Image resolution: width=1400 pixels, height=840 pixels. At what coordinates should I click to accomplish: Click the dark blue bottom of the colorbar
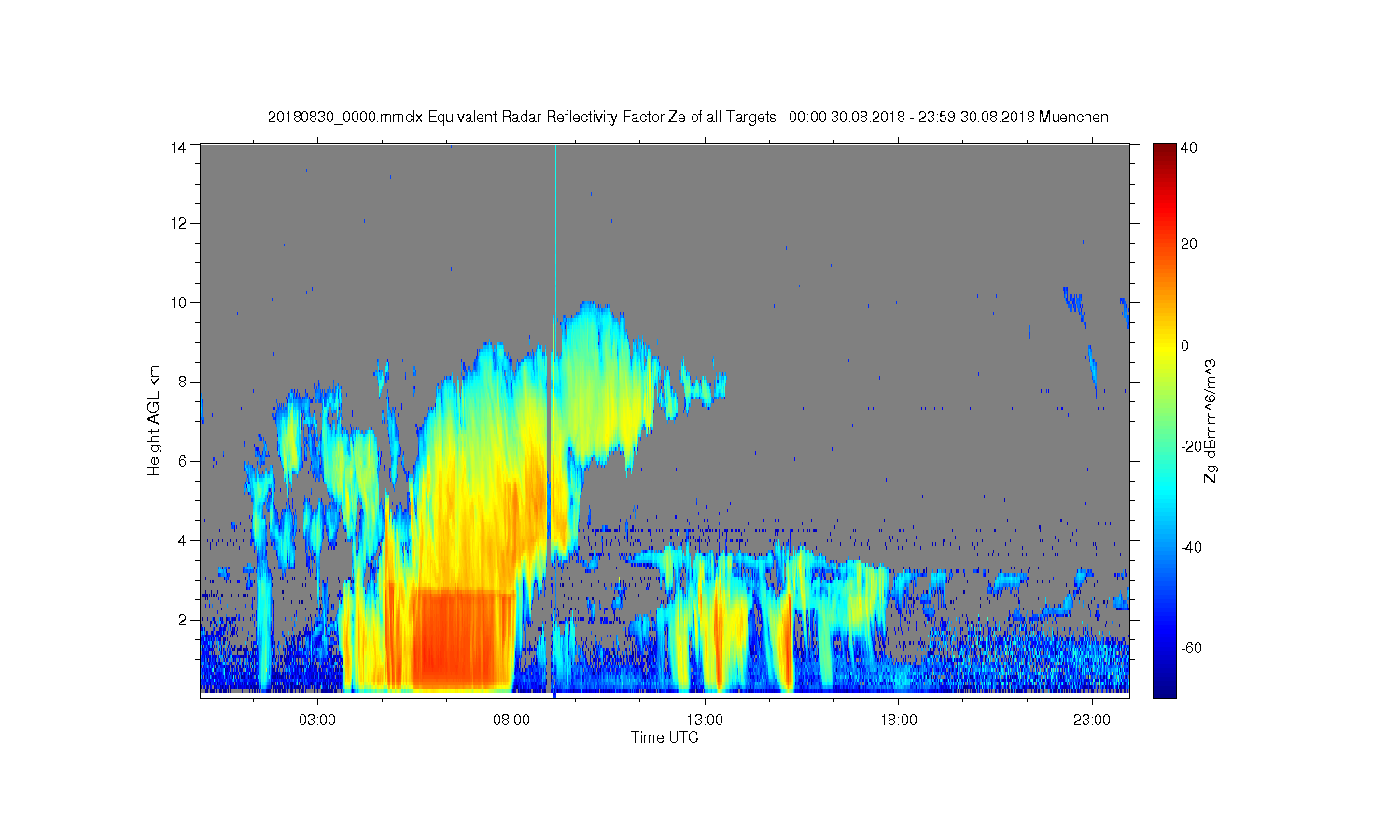[1164, 691]
